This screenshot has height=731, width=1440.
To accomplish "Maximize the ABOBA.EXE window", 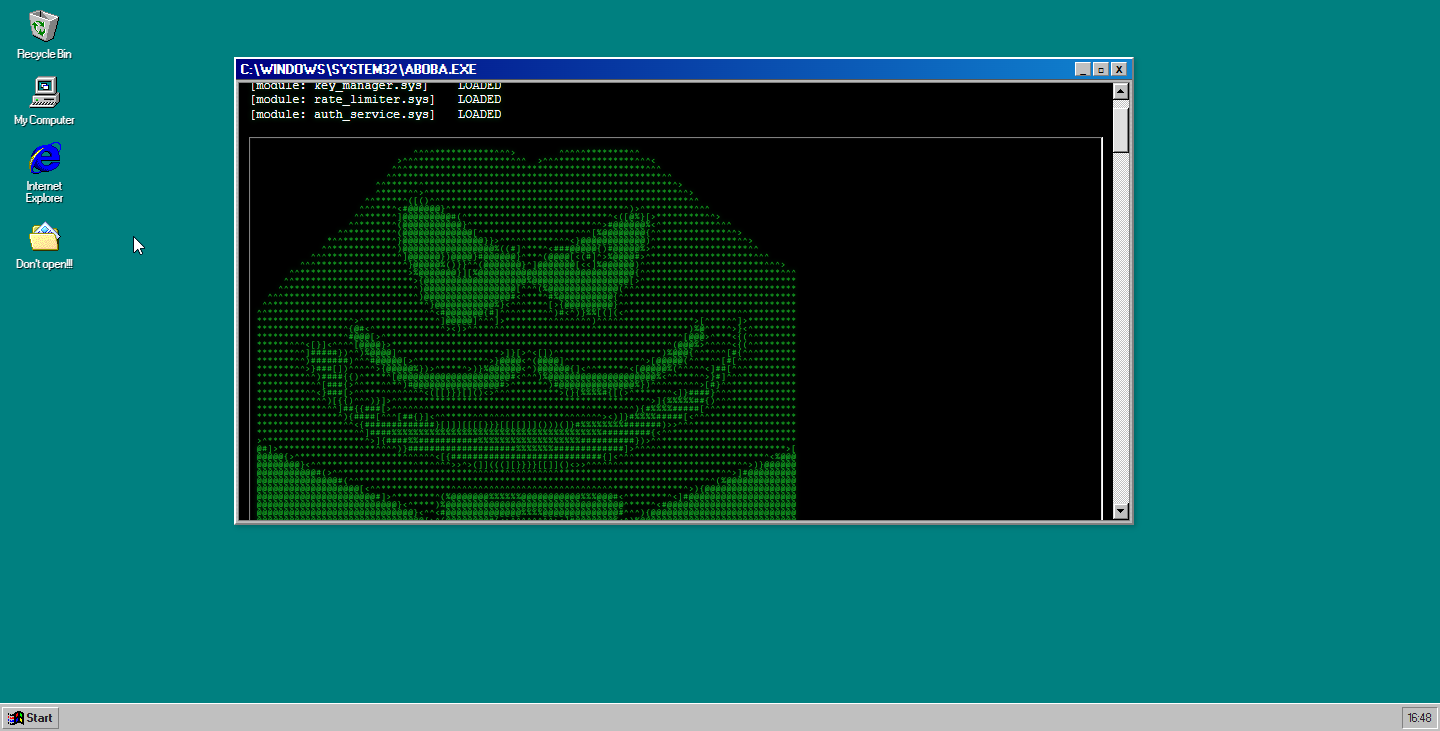I will [x=1100, y=69].
